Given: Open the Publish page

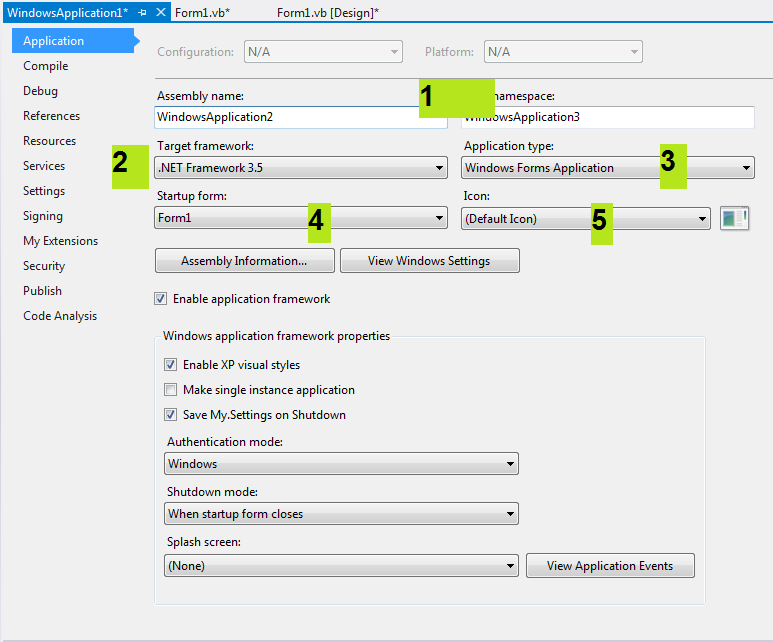Looking at the screenshot, I should [42, 291].
